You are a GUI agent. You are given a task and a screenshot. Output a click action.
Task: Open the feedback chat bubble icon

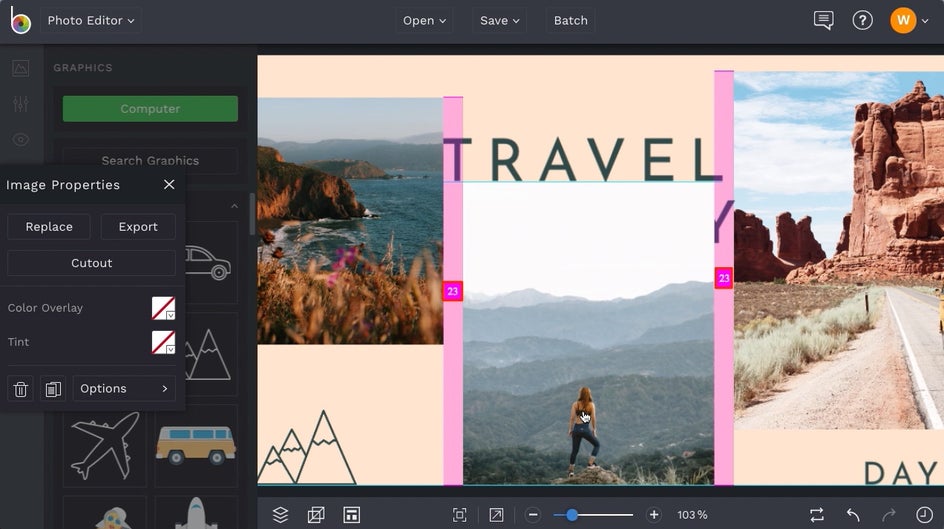[x=823, y=20]
